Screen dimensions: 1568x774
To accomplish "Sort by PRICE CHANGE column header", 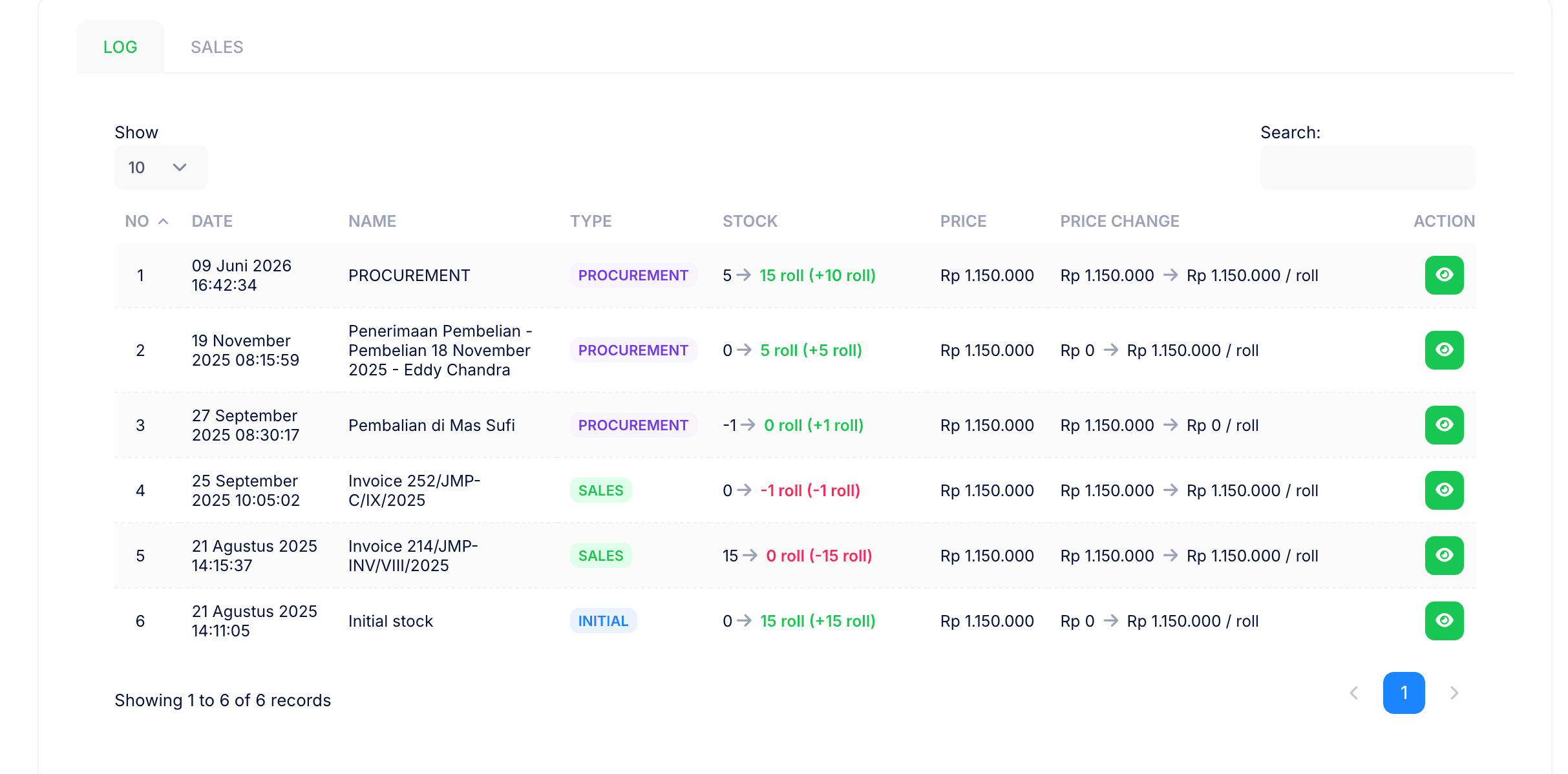I will click(1120, 221).
